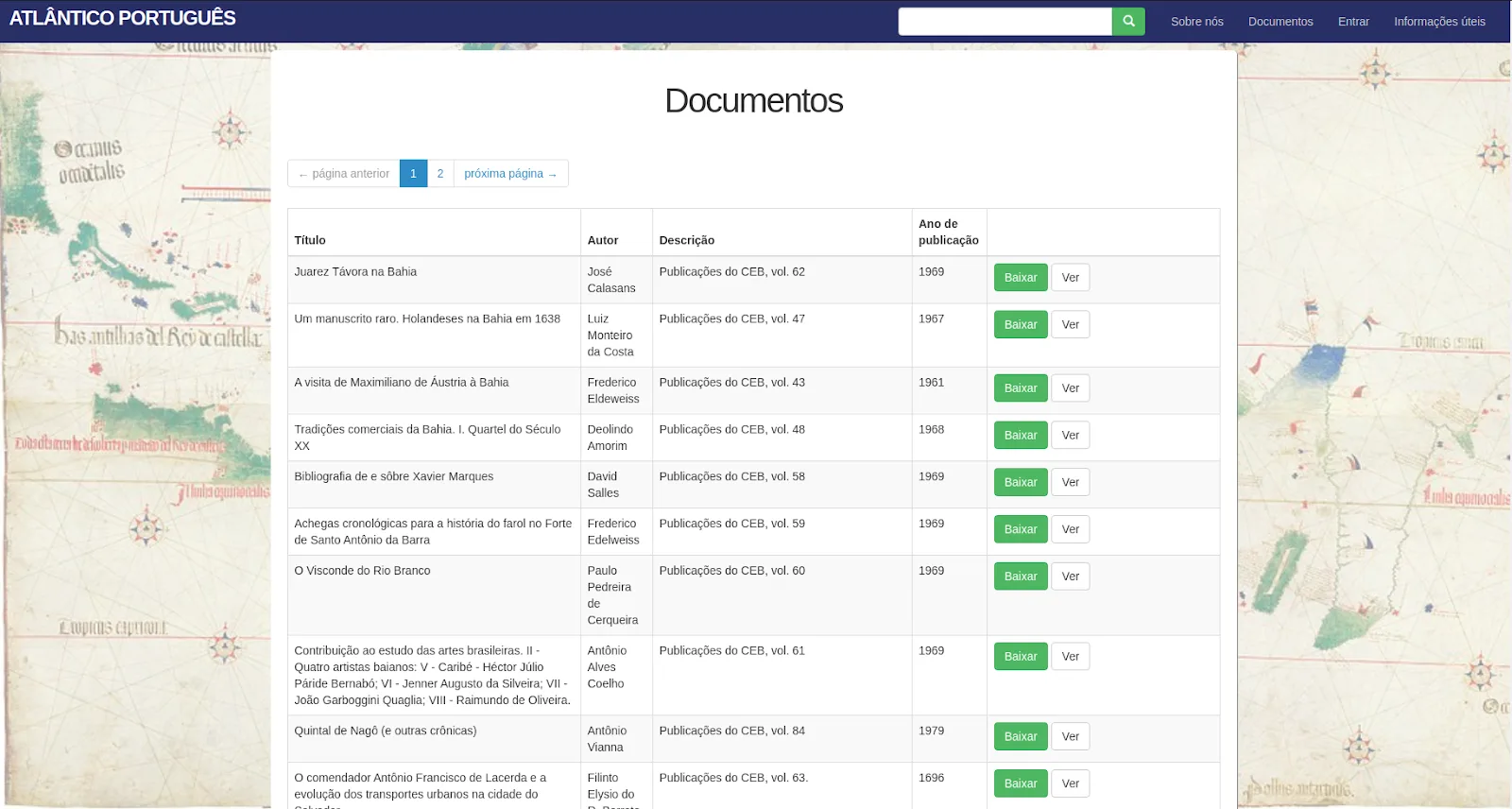Screen dimensions: 1512x809
Task: Select description Publicações do CEB, vol. 84
Action: pyautogui.click(x=732, y=732)
